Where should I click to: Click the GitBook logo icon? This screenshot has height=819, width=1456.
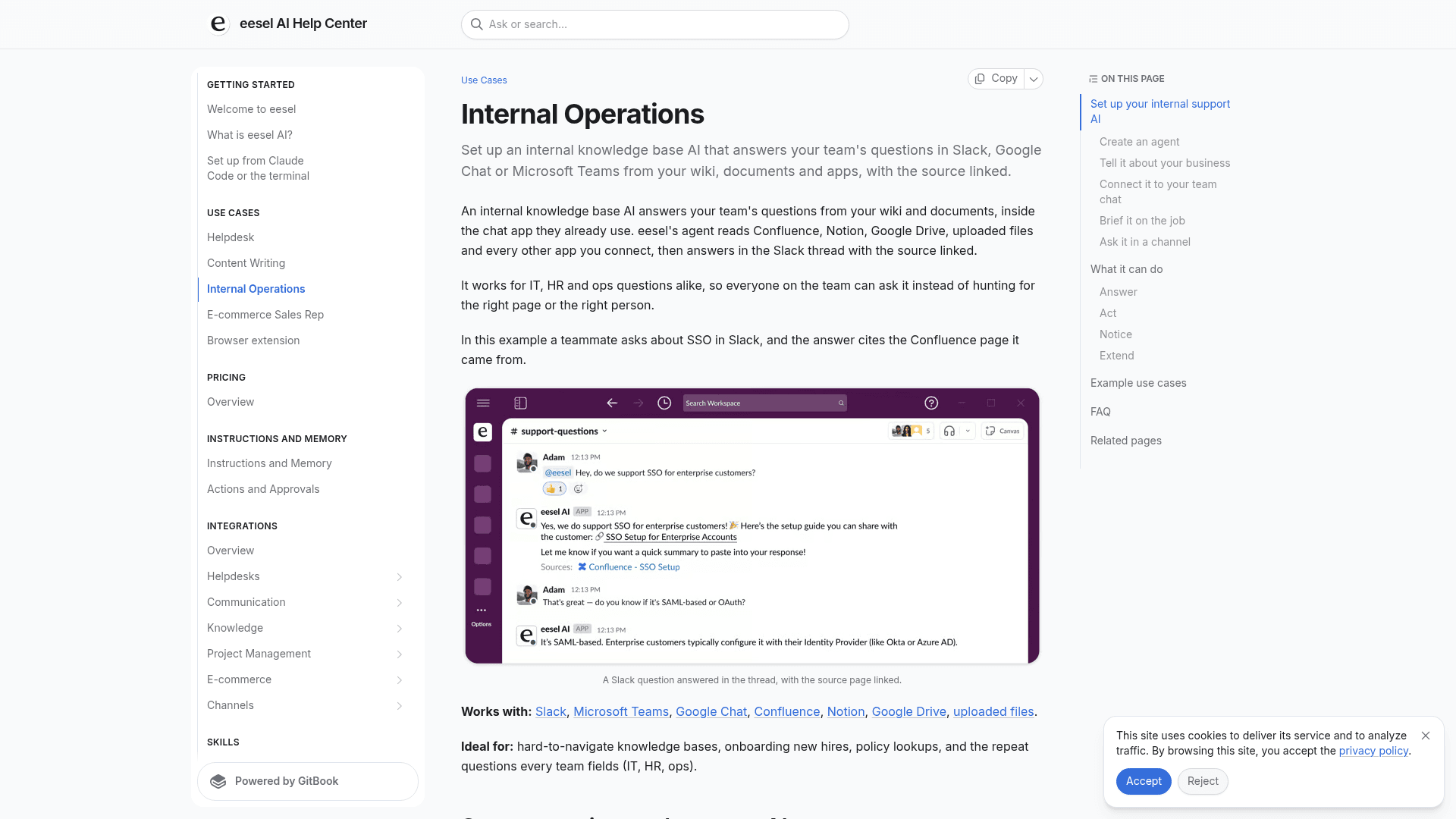[x=218, y=782]
